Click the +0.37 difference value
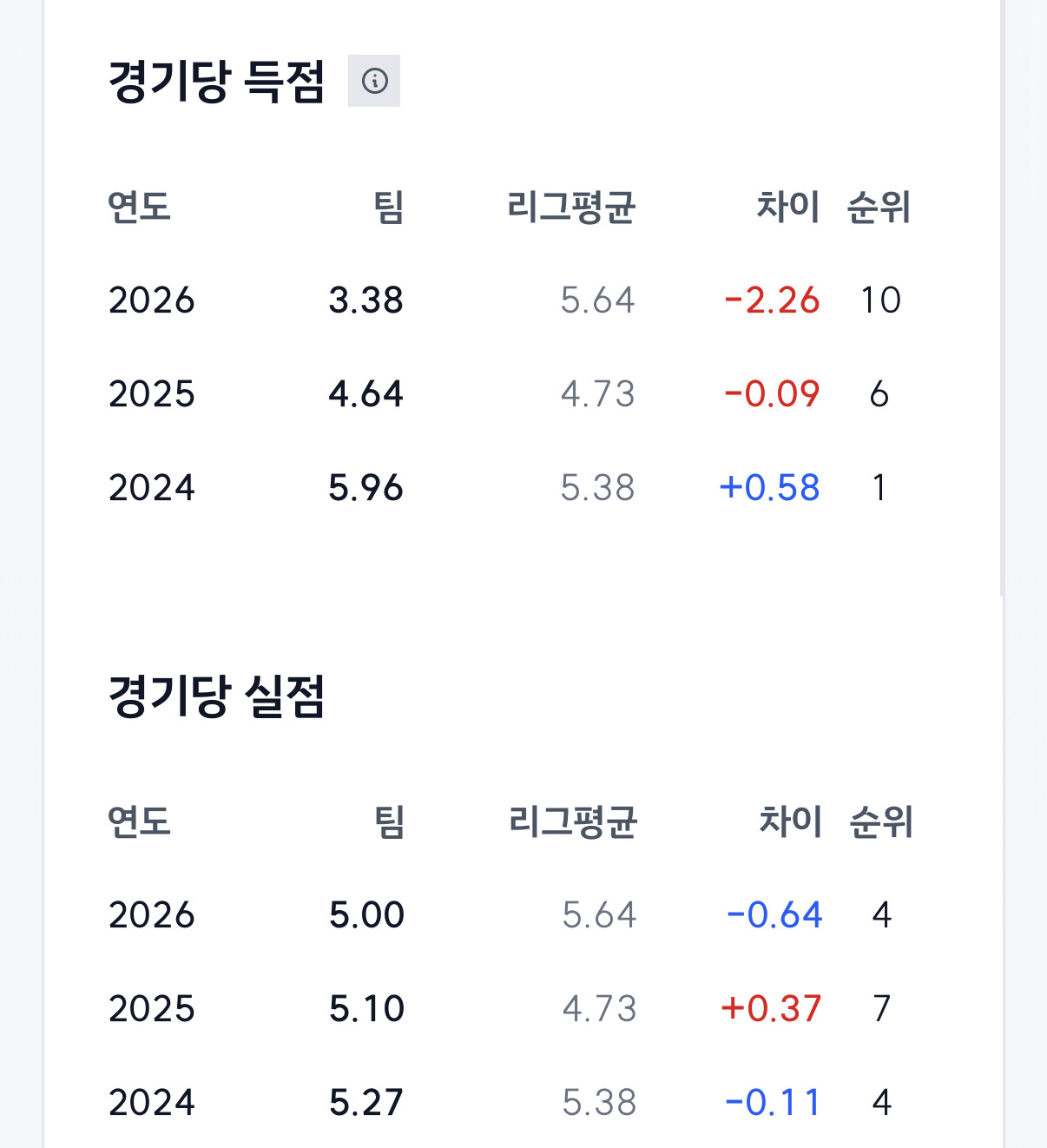Image resolution: width=1047 pixels, height=1148 pixels. (771, 1009)
